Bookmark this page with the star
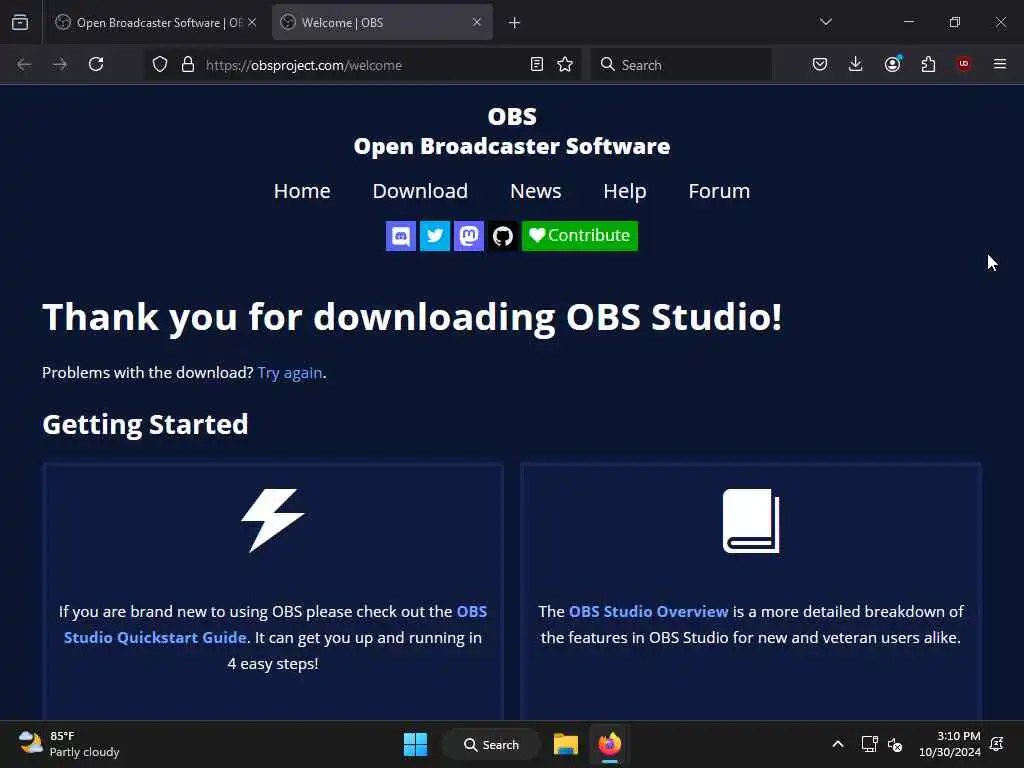The width and height of the screenshot is (1024, 768). tap(565, 65)
